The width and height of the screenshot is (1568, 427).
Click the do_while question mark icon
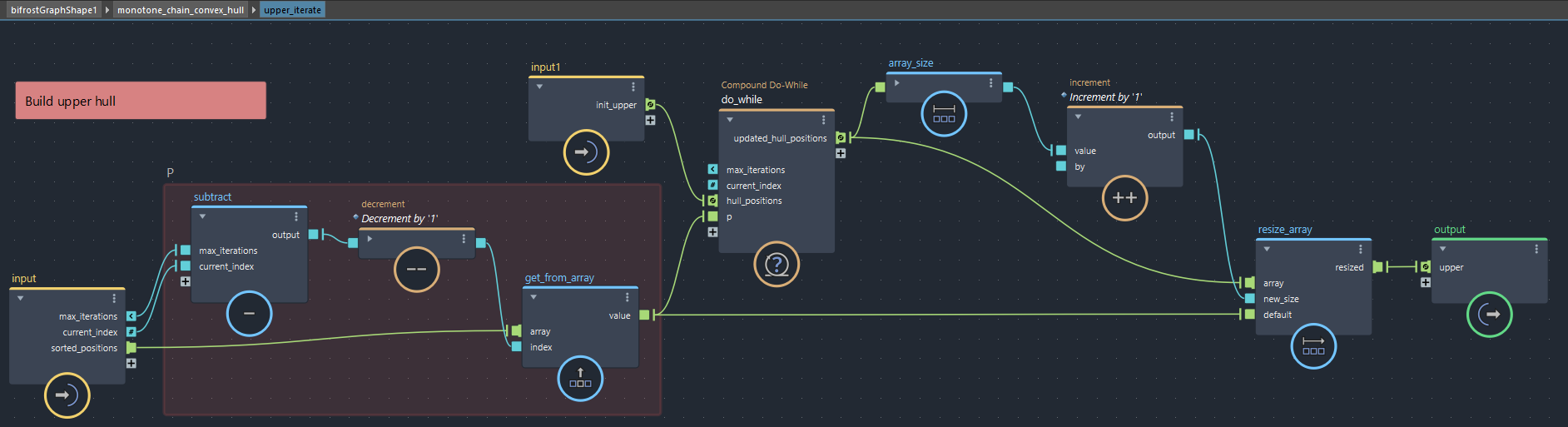(777, 265)
